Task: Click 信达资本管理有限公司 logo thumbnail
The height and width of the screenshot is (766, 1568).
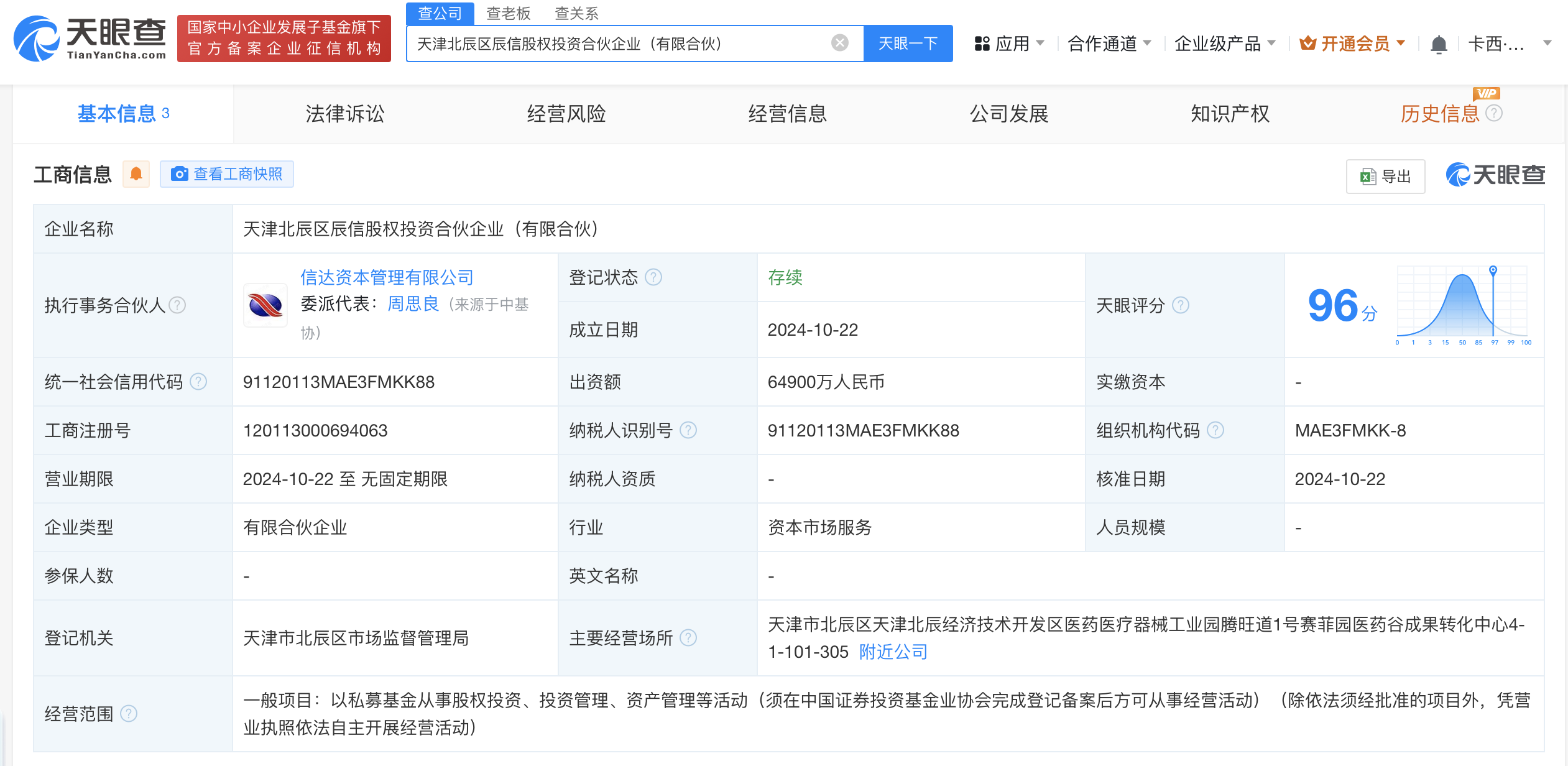Action: pyautogui.click(x=265, y=305)
